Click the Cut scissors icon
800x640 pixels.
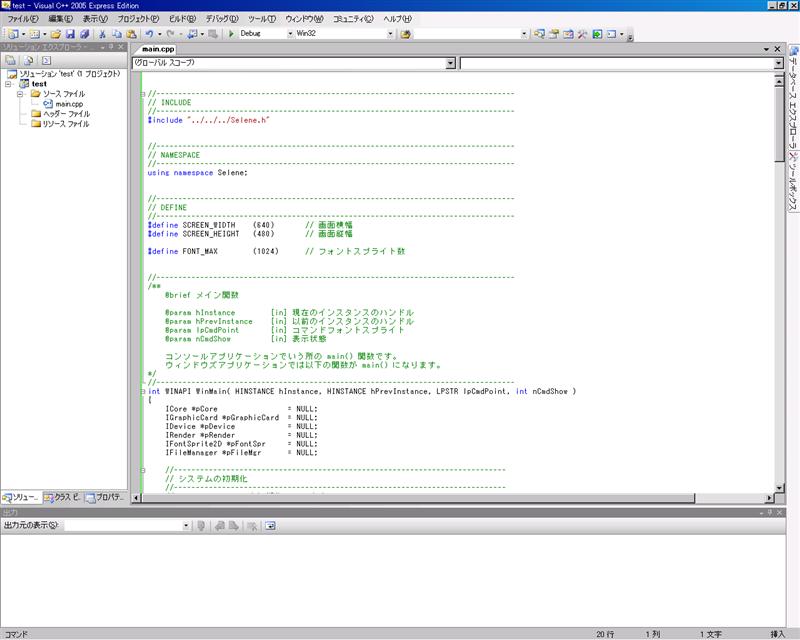pos(102,34)
